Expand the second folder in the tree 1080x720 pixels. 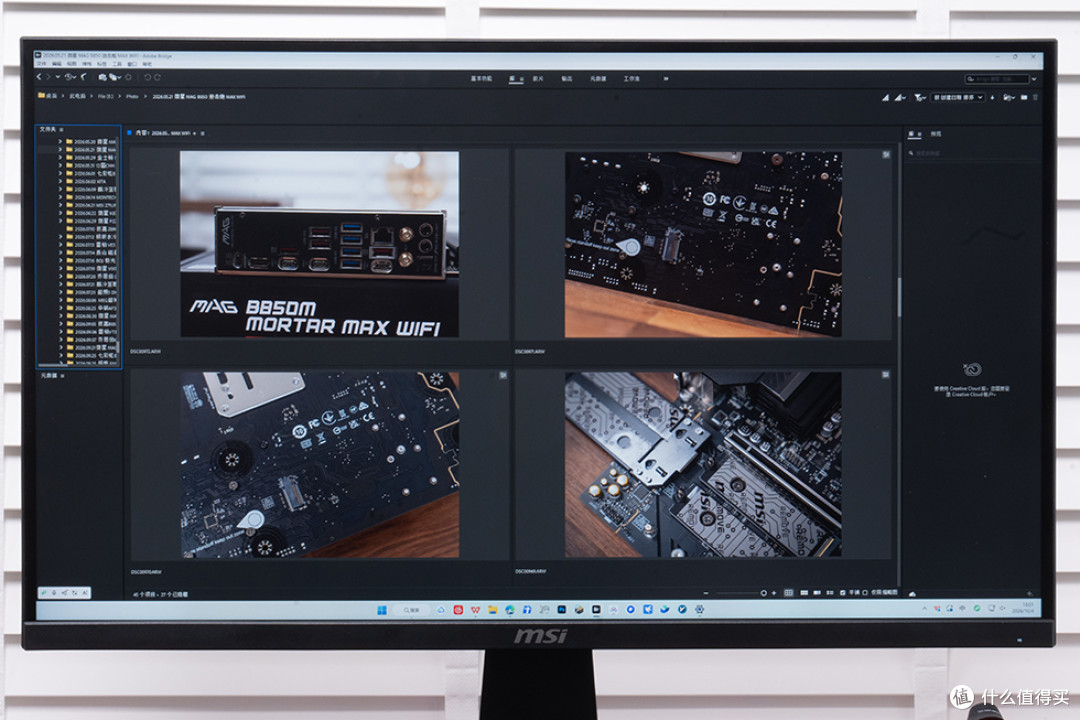[x=60, y=150]
